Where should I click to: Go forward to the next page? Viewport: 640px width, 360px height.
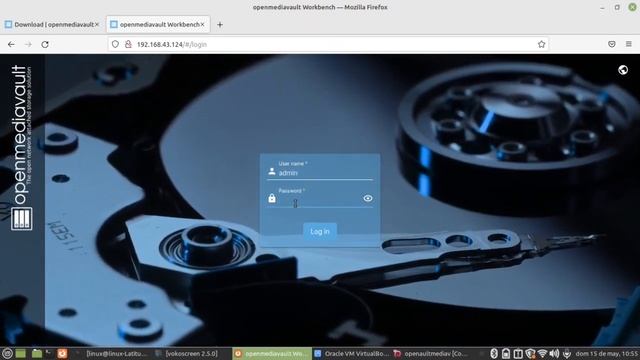point(28,44)
